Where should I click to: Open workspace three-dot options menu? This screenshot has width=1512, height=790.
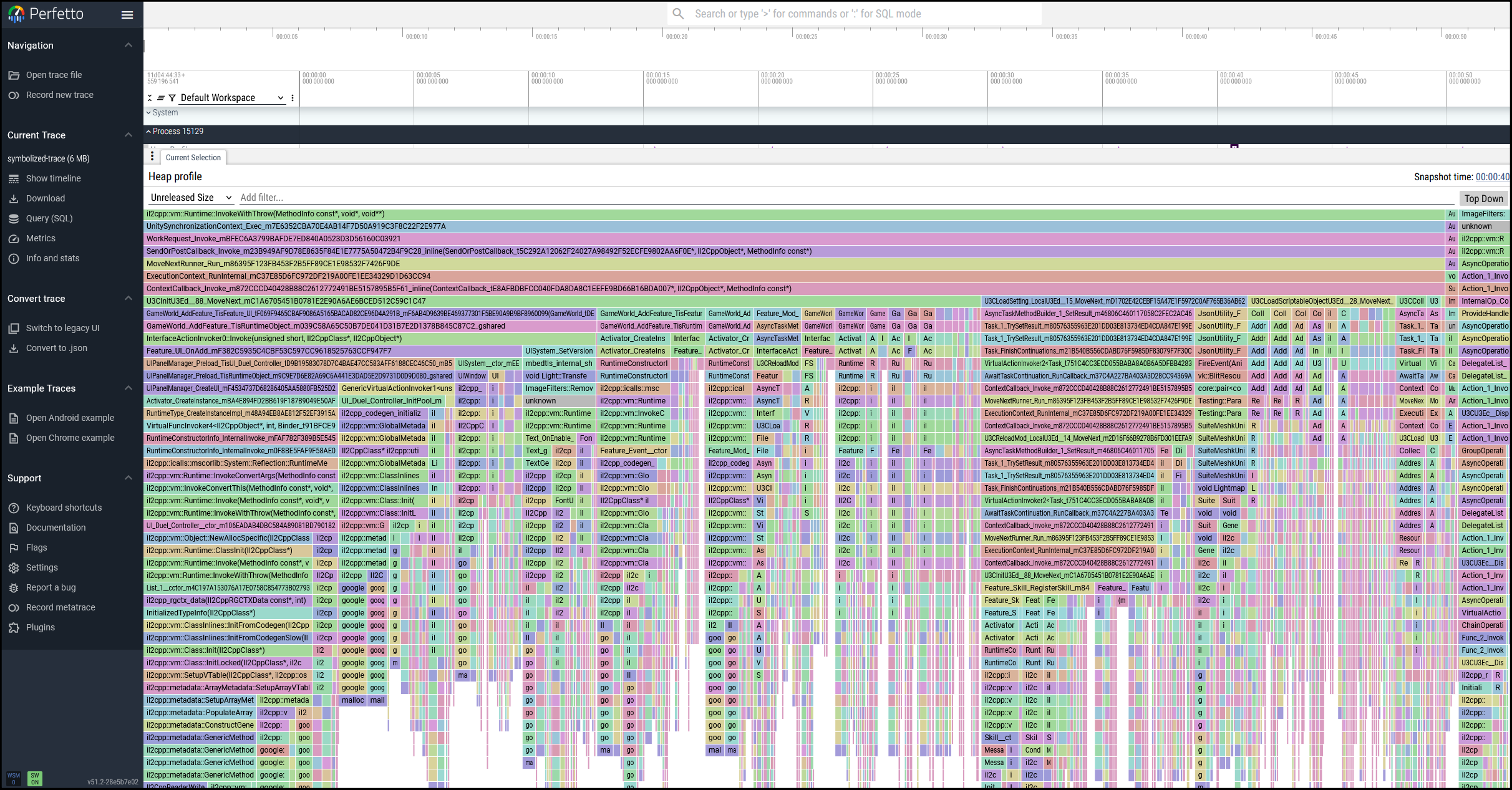pos(293,98)
